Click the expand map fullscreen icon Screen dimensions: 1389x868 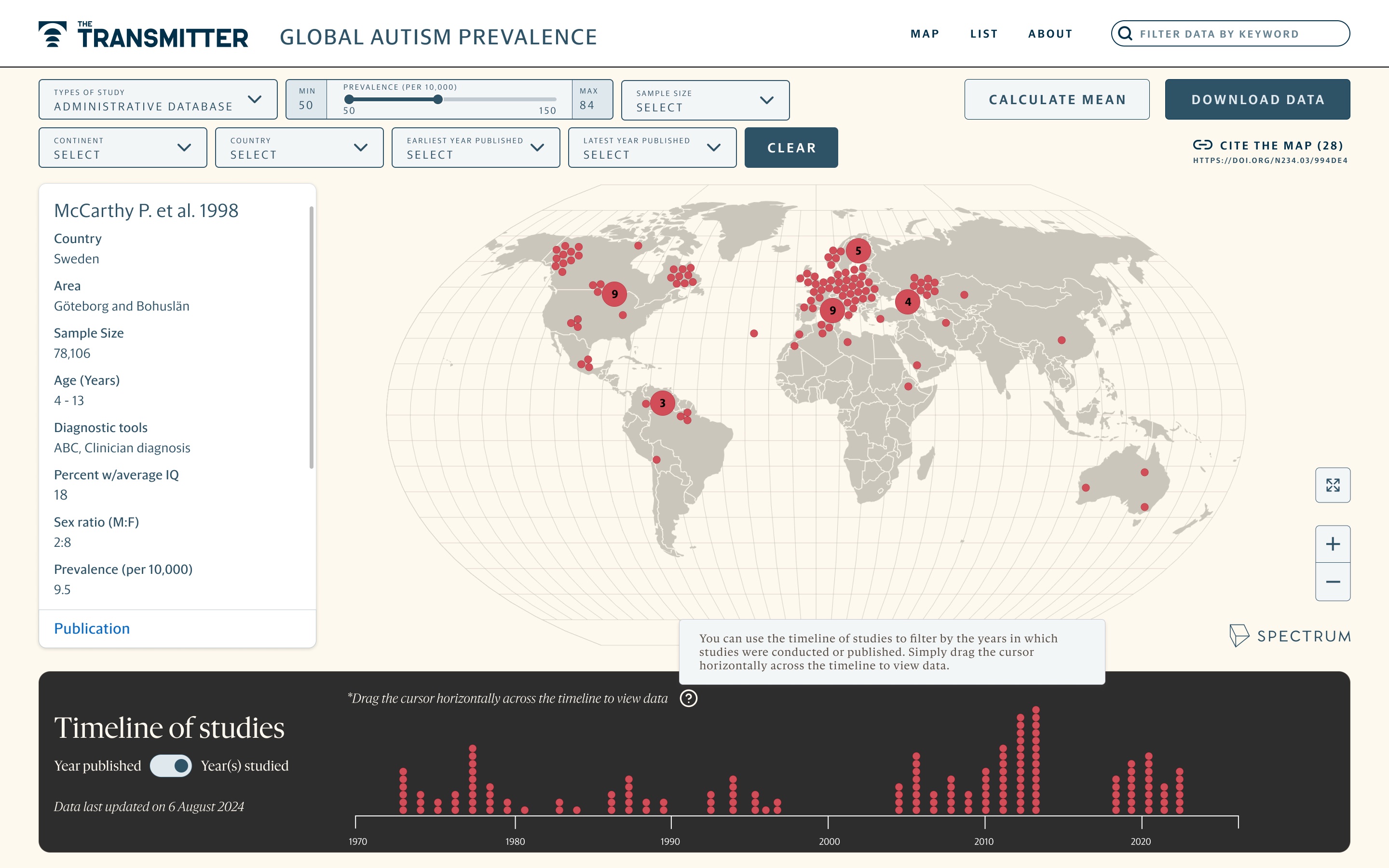(x=1333, y=485)
